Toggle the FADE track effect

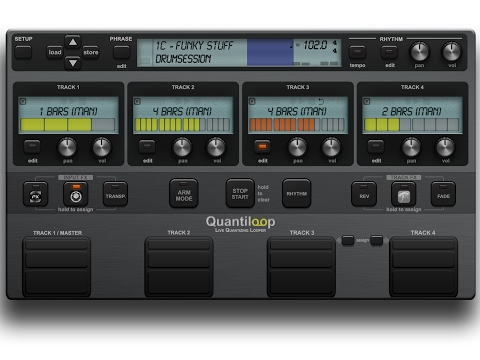pyautogui.click(x=443, y=194)
